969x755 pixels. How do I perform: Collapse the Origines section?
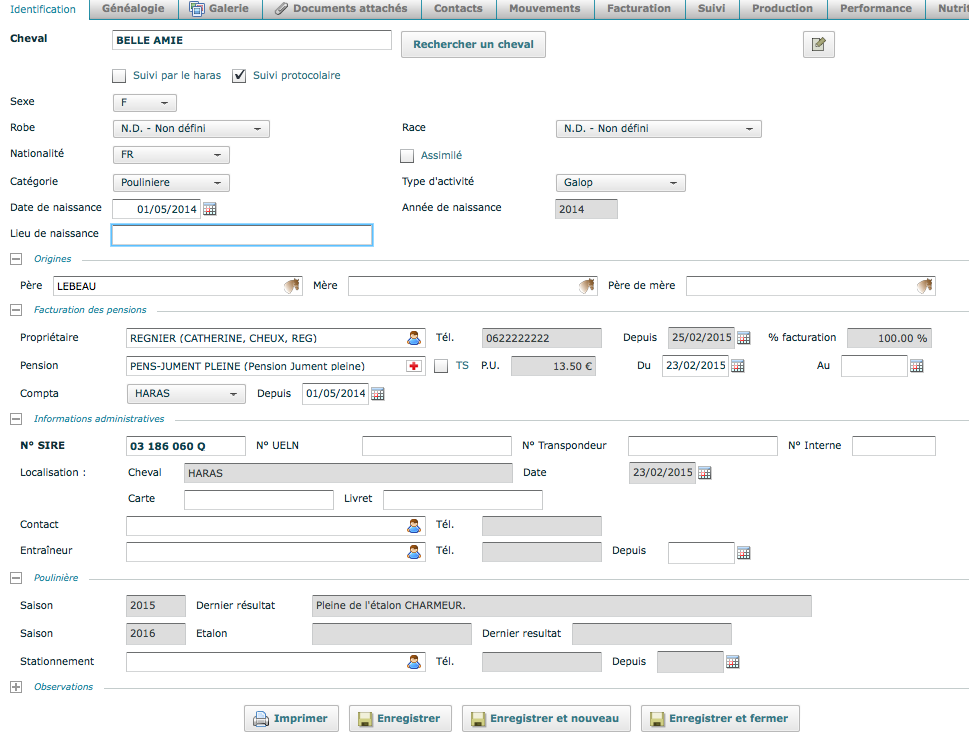[x=16, y=259]
